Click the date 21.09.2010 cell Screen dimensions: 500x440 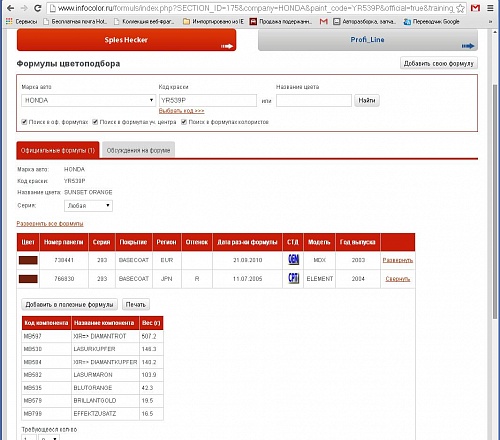pyautogui.click(x=247, y=260)
